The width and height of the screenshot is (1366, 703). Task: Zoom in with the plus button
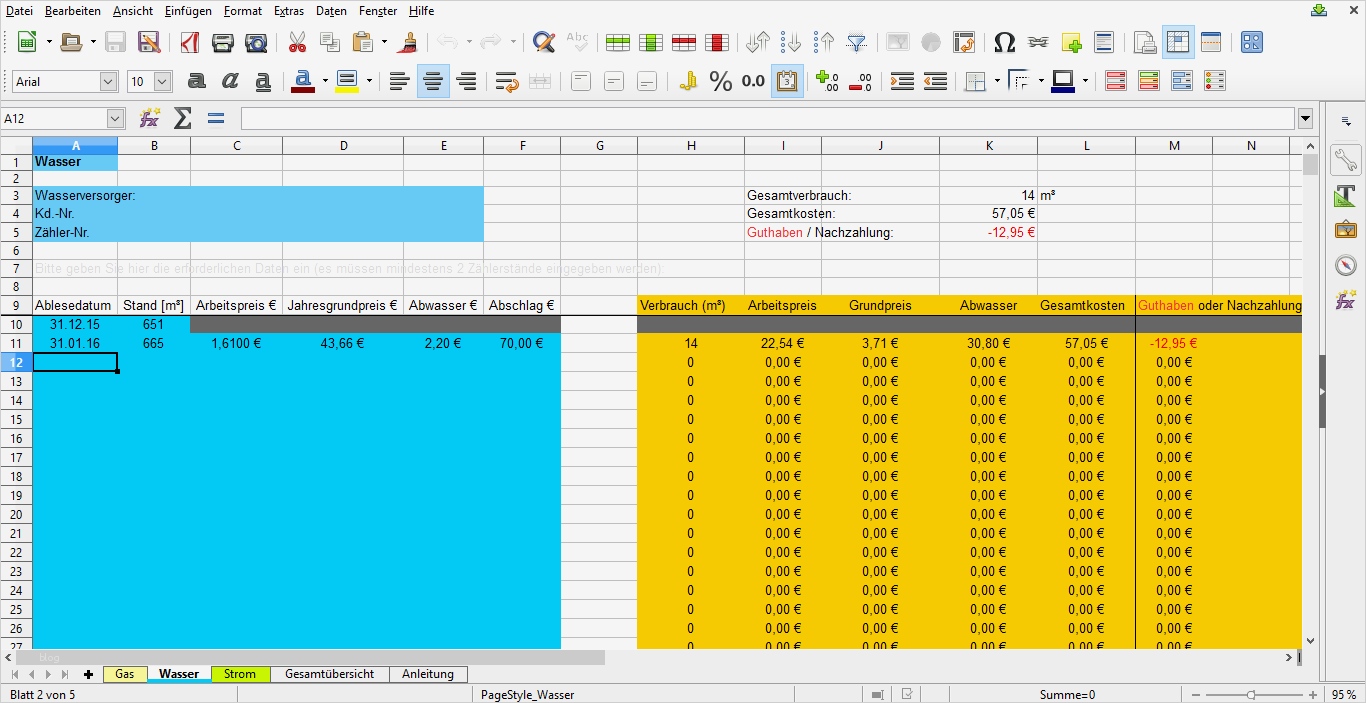click(x=1313, y=694)
